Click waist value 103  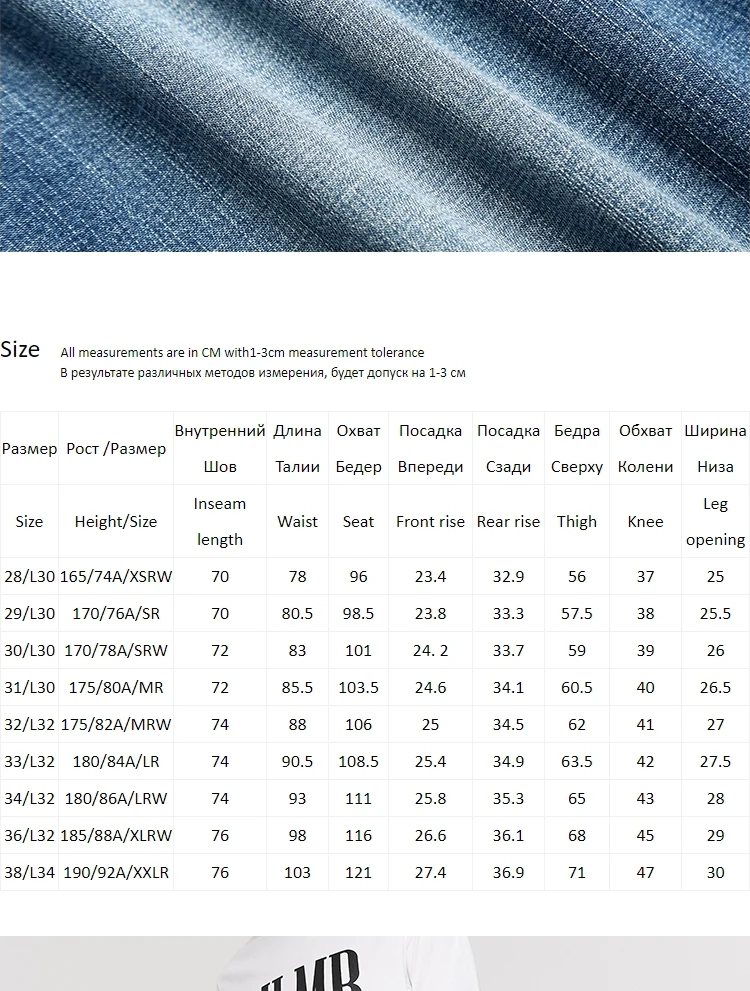tap(297, 872)
